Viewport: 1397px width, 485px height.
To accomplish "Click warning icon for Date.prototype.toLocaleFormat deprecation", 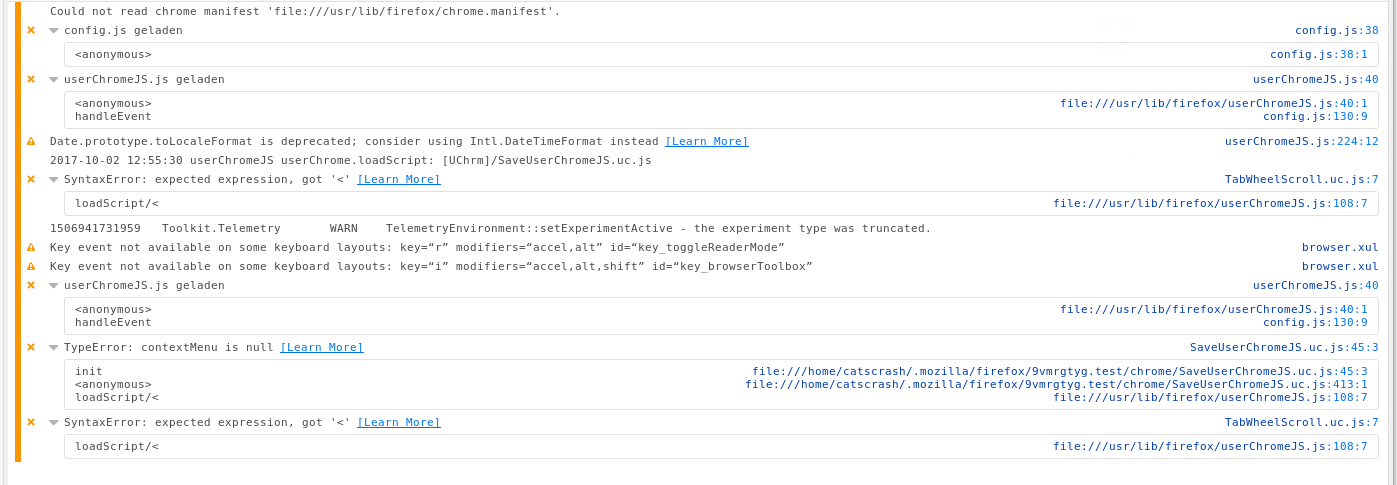I will (31, 141).
